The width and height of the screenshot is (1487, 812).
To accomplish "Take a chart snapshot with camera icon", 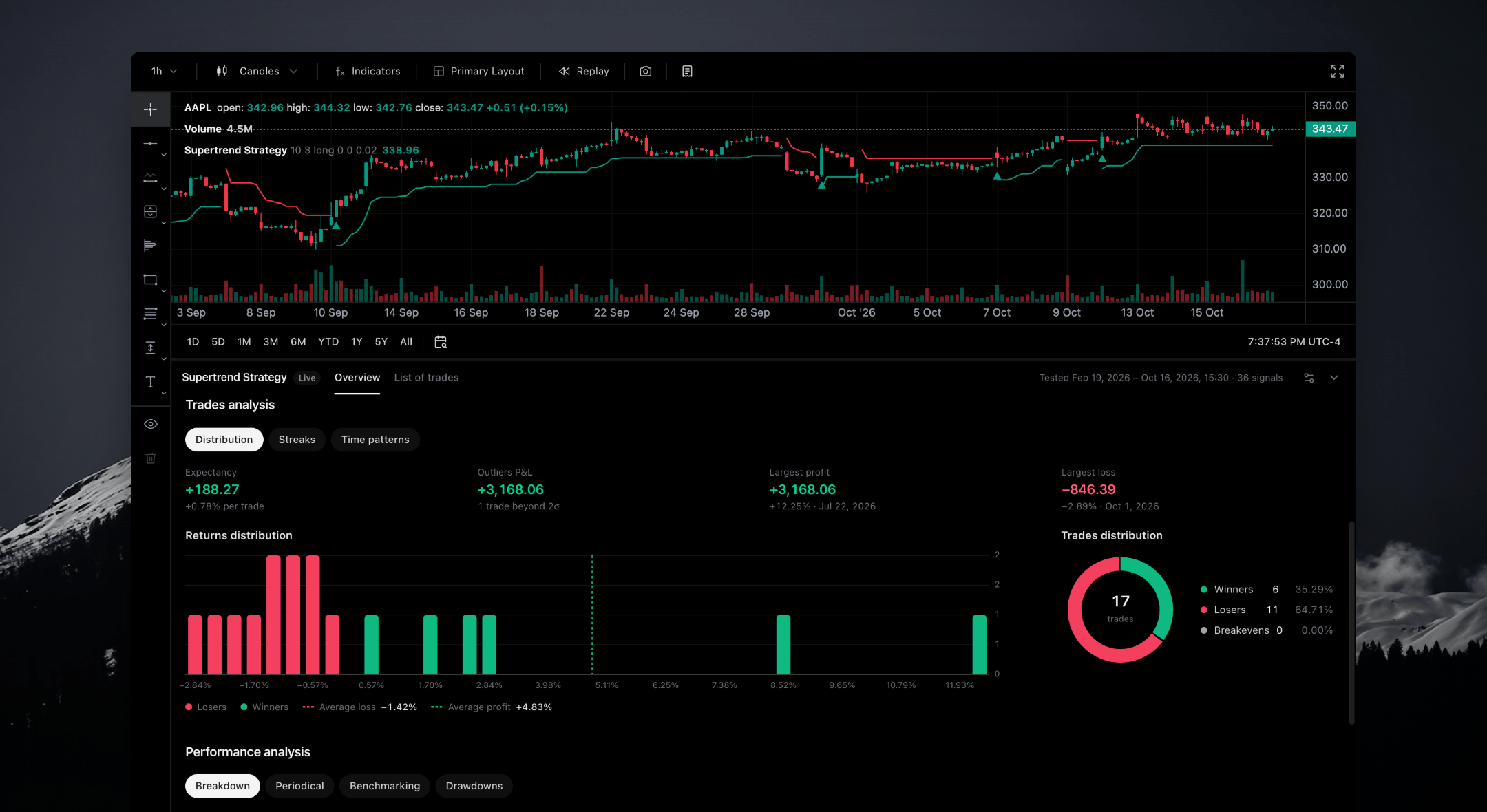I will pyautogui.click(x=646, y=72).
